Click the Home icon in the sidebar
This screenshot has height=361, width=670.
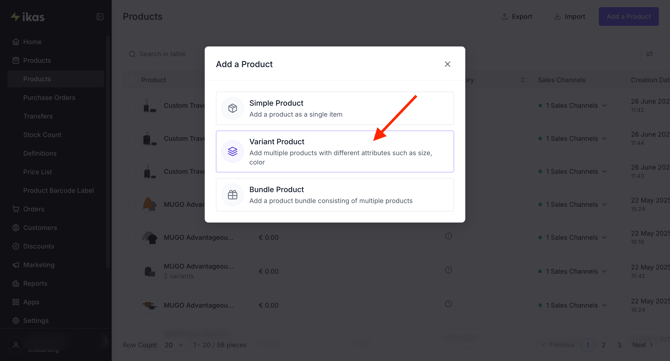pos(16,42)
